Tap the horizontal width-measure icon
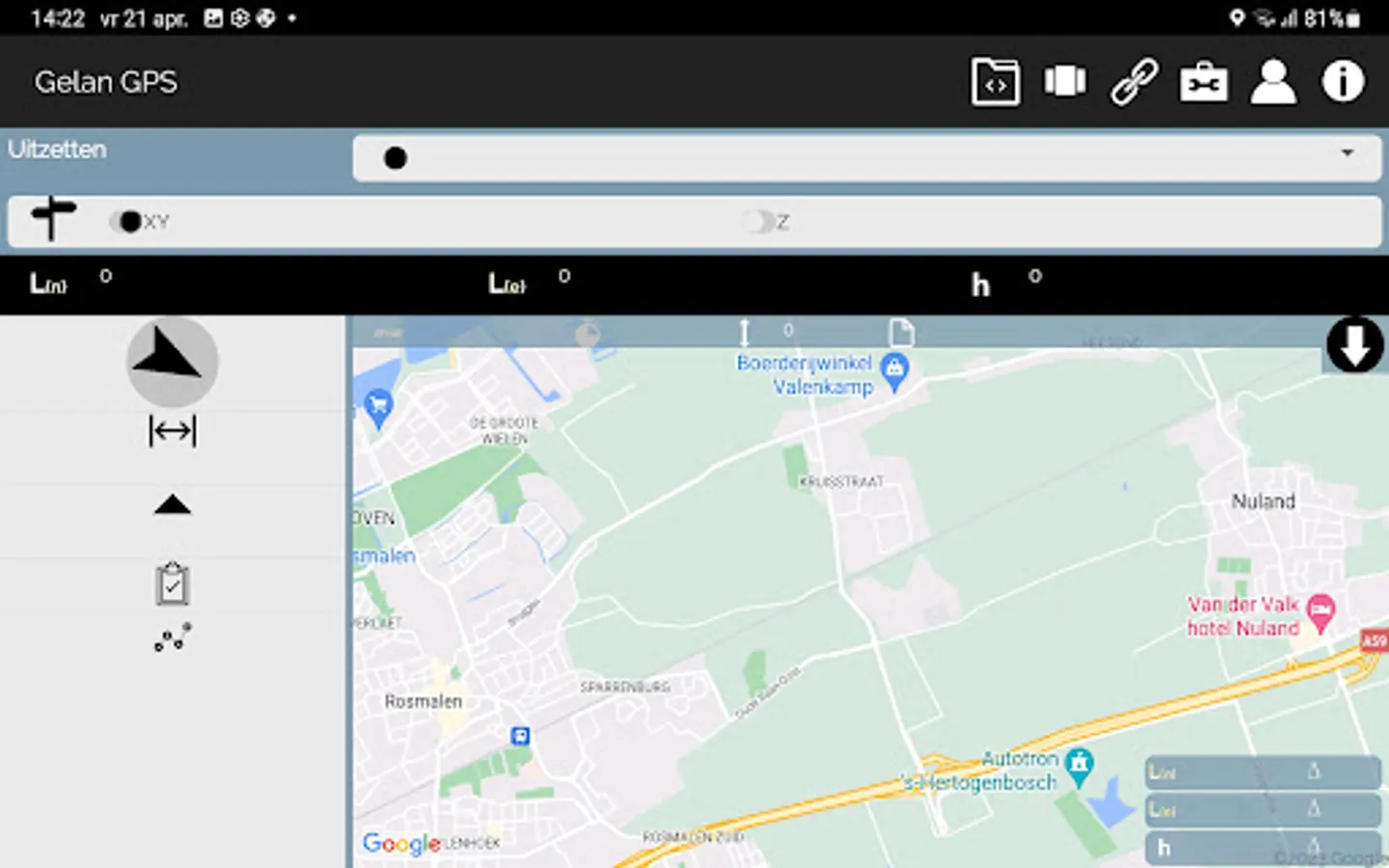This screenshot has width=1389, height=868. pos(173,430)
